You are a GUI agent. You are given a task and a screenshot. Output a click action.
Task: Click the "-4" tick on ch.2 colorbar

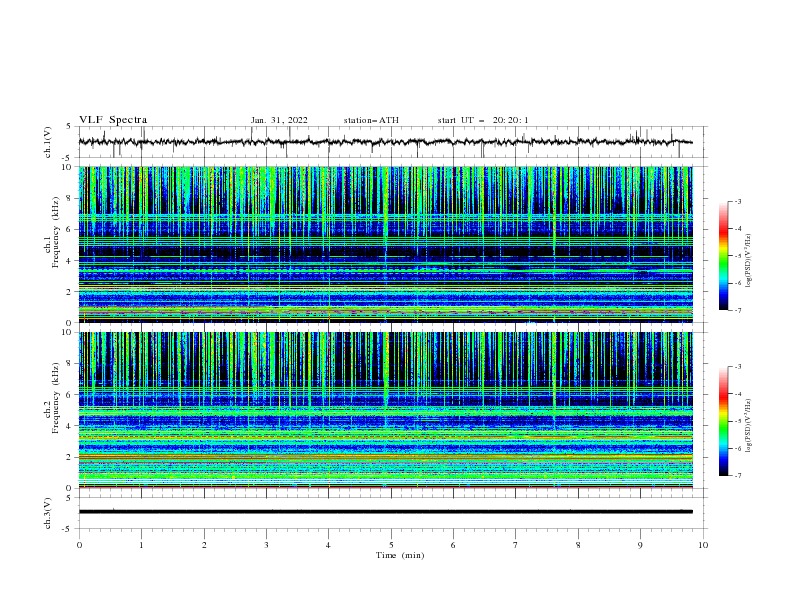[737, 394]
